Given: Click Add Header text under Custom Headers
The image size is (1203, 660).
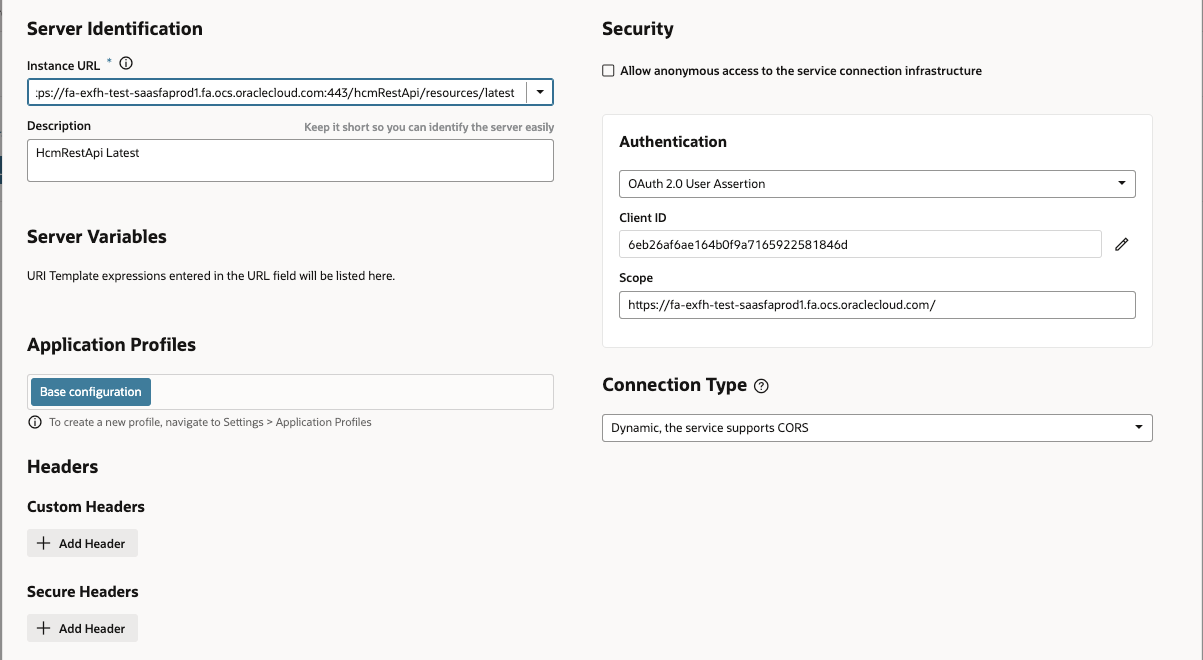Looking at the screenshot, I should 92,544.
